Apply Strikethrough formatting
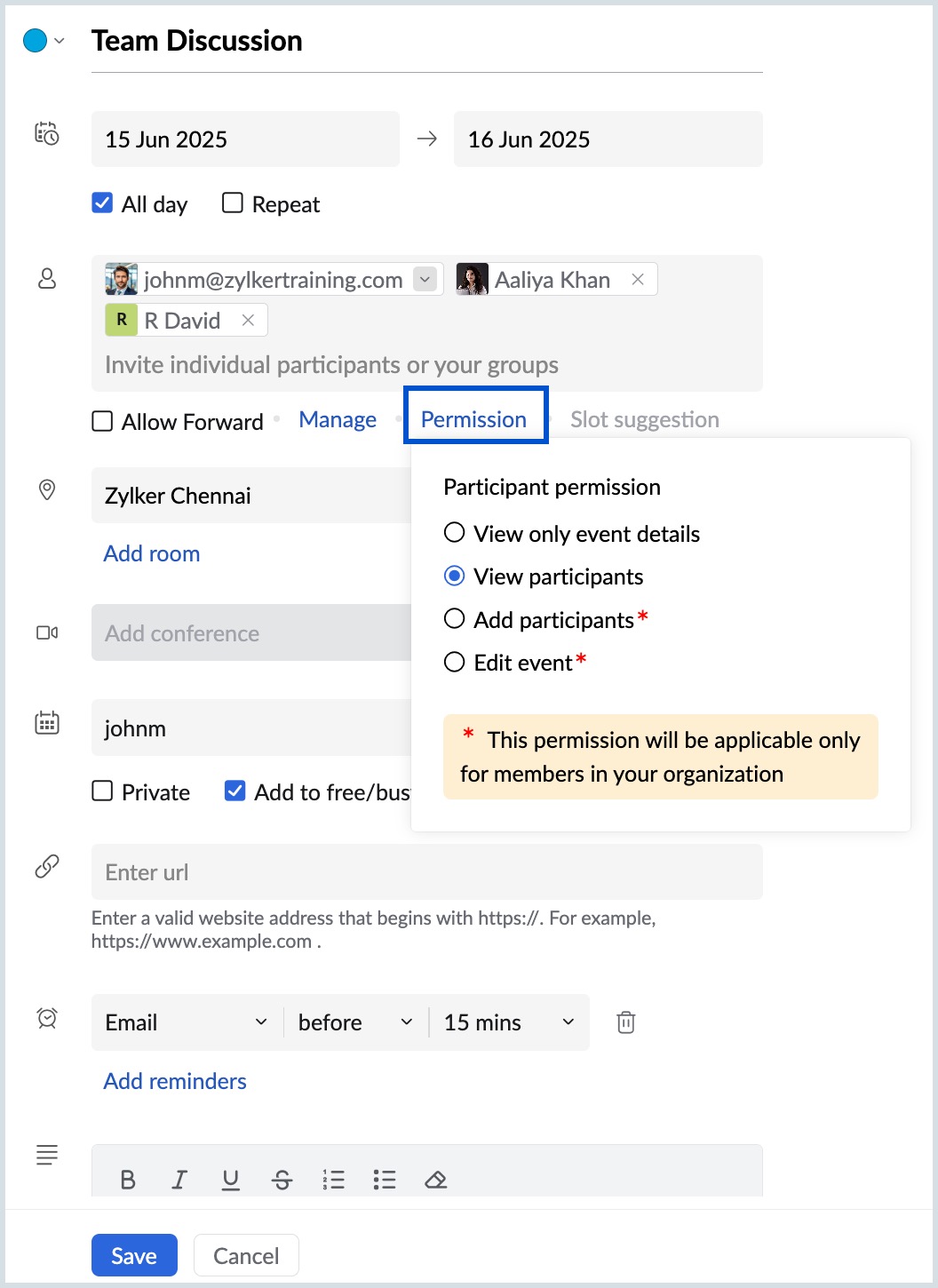 point(282,1180)
